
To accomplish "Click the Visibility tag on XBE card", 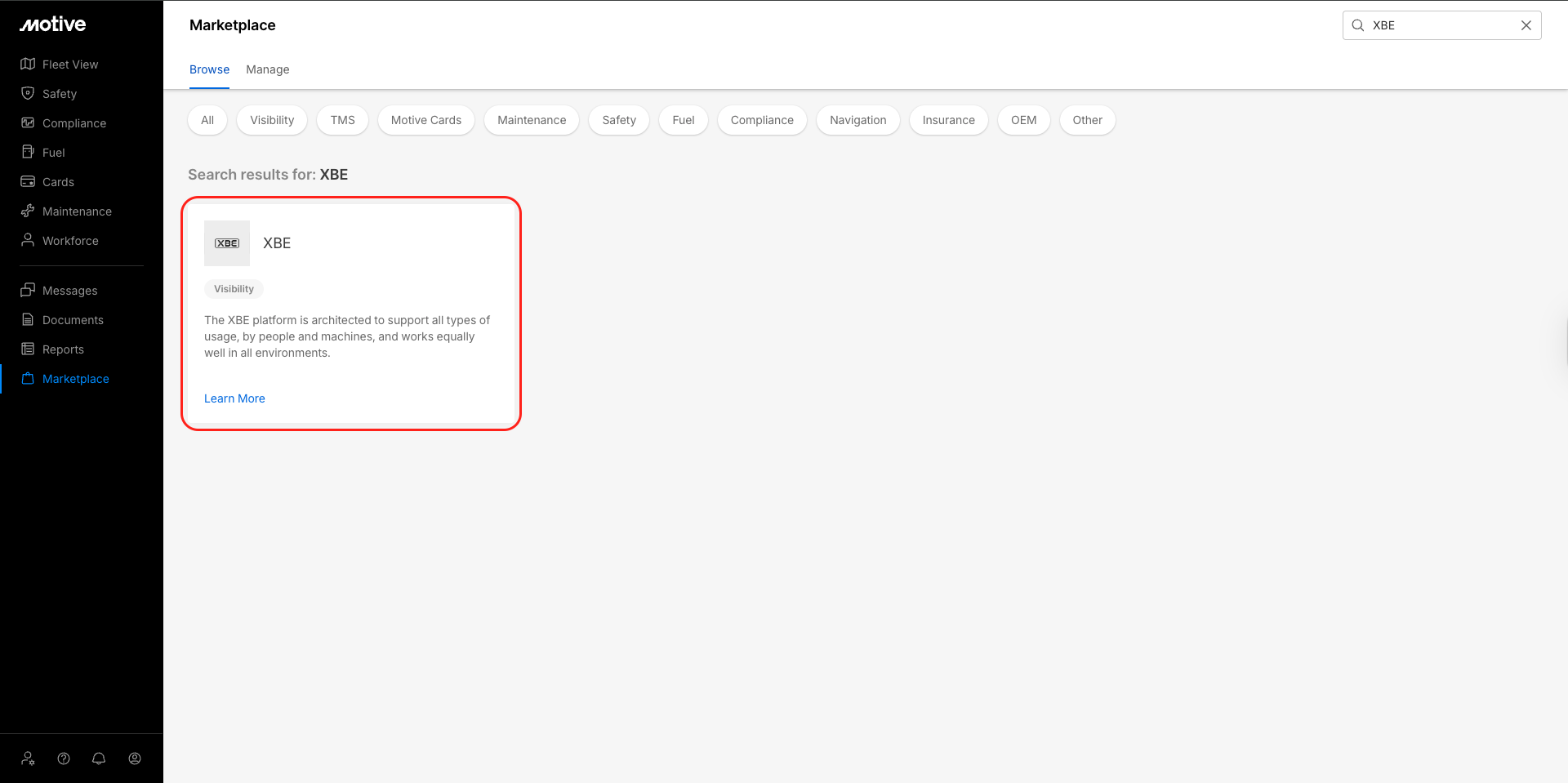I will click(234, 289).
